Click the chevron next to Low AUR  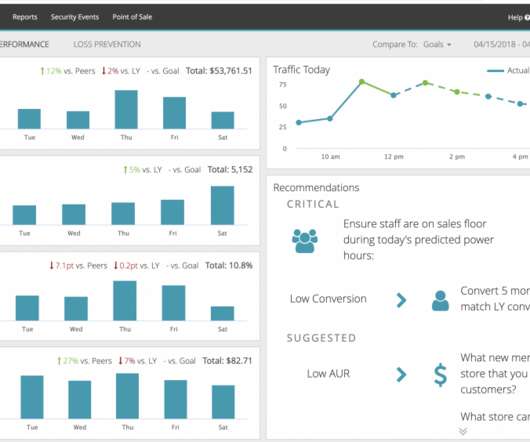tap(401, 374)
